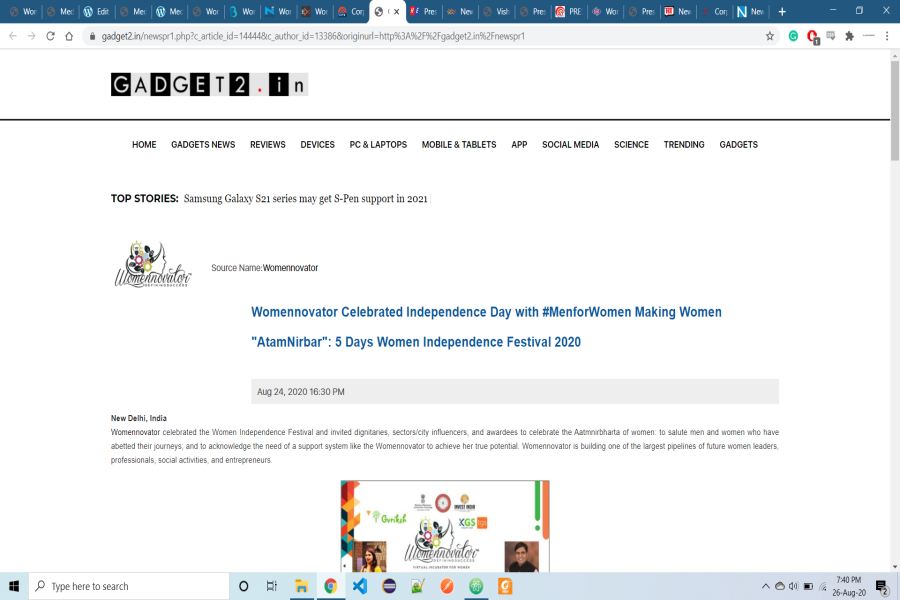Click the article date Aug 24, 2020

click(301, 392)
